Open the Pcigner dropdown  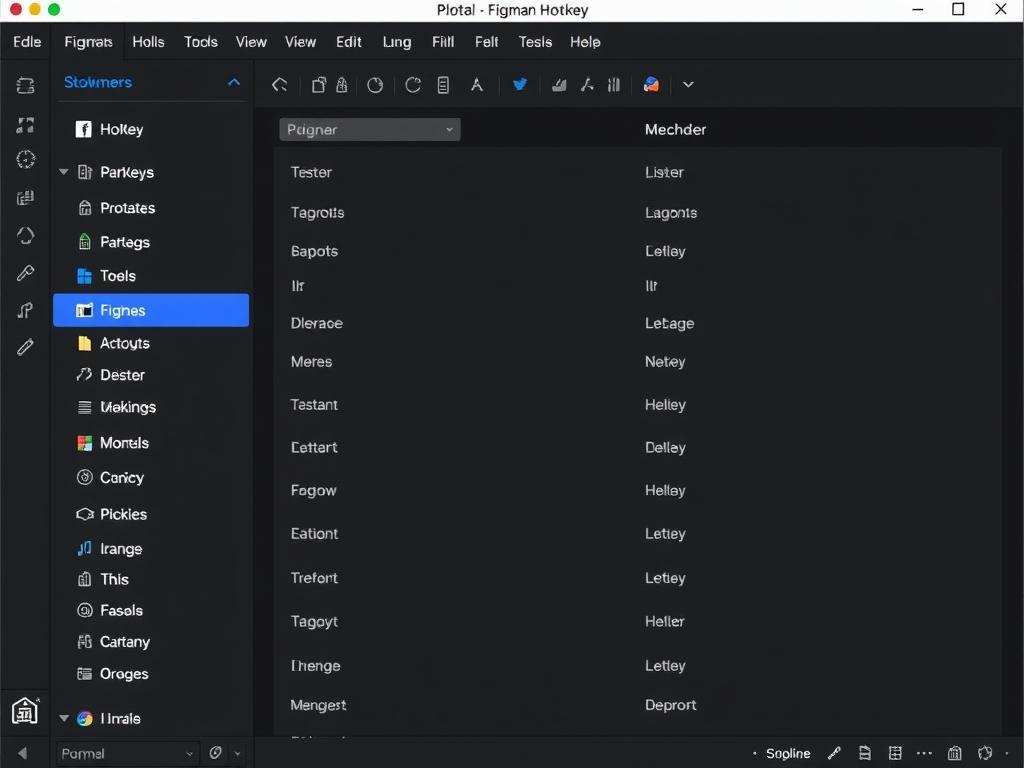pos(370,129)
